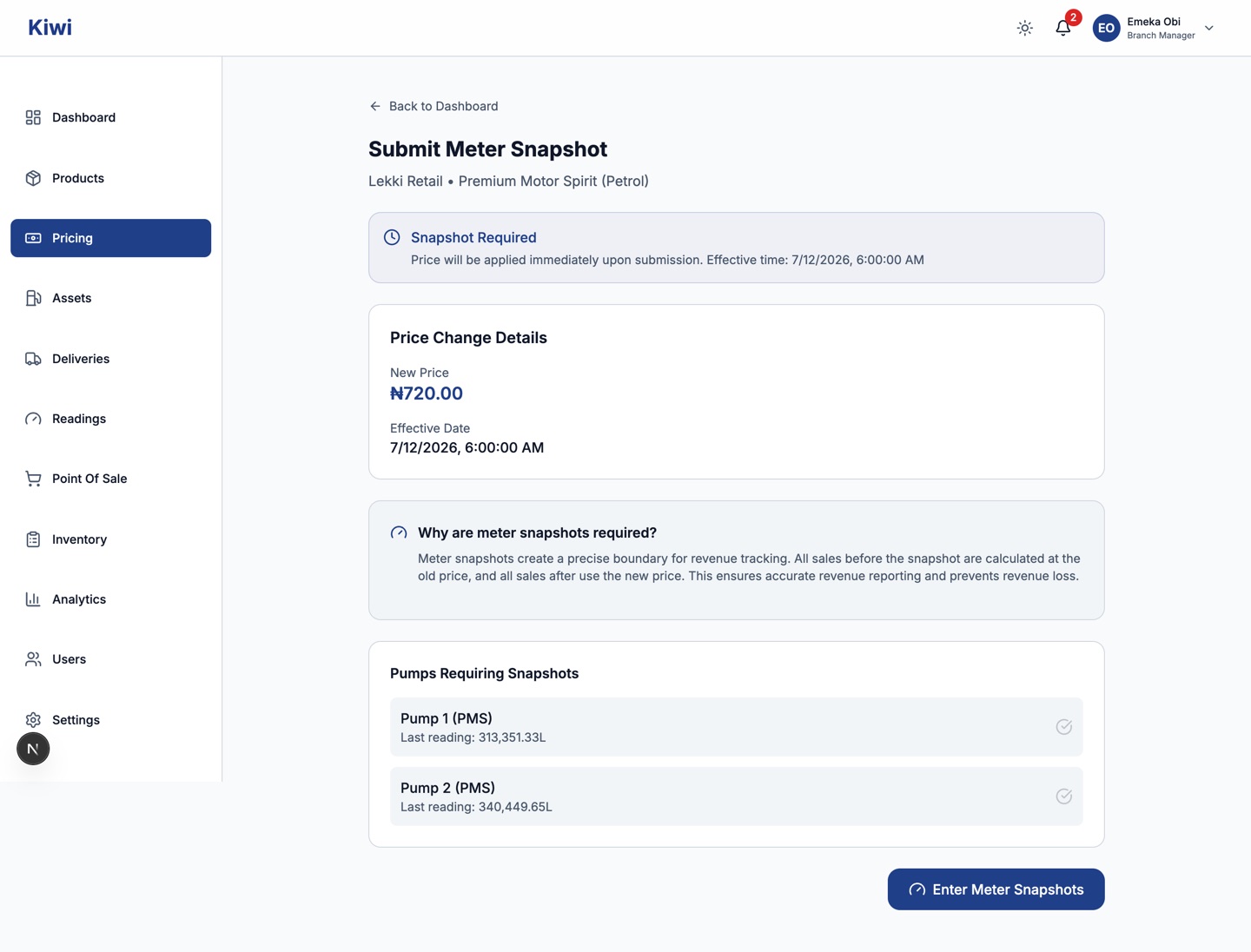Click the Snapshot Required heading
Image resolution: width=1251 pixels, height=952 pixels.
(473, 237)
